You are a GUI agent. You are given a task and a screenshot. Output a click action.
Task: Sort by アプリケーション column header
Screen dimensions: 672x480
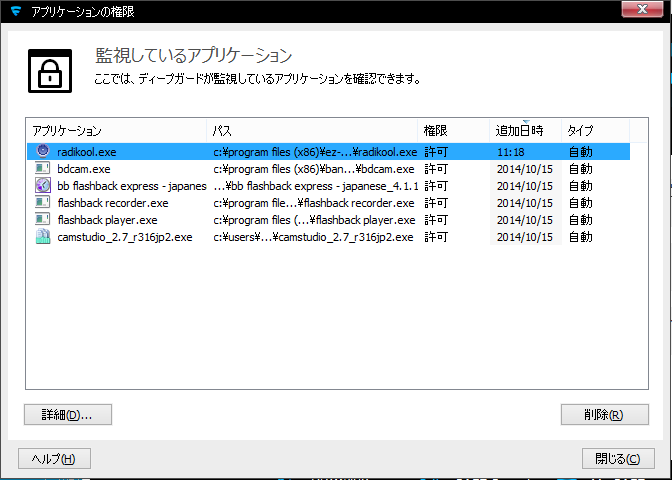117,130
